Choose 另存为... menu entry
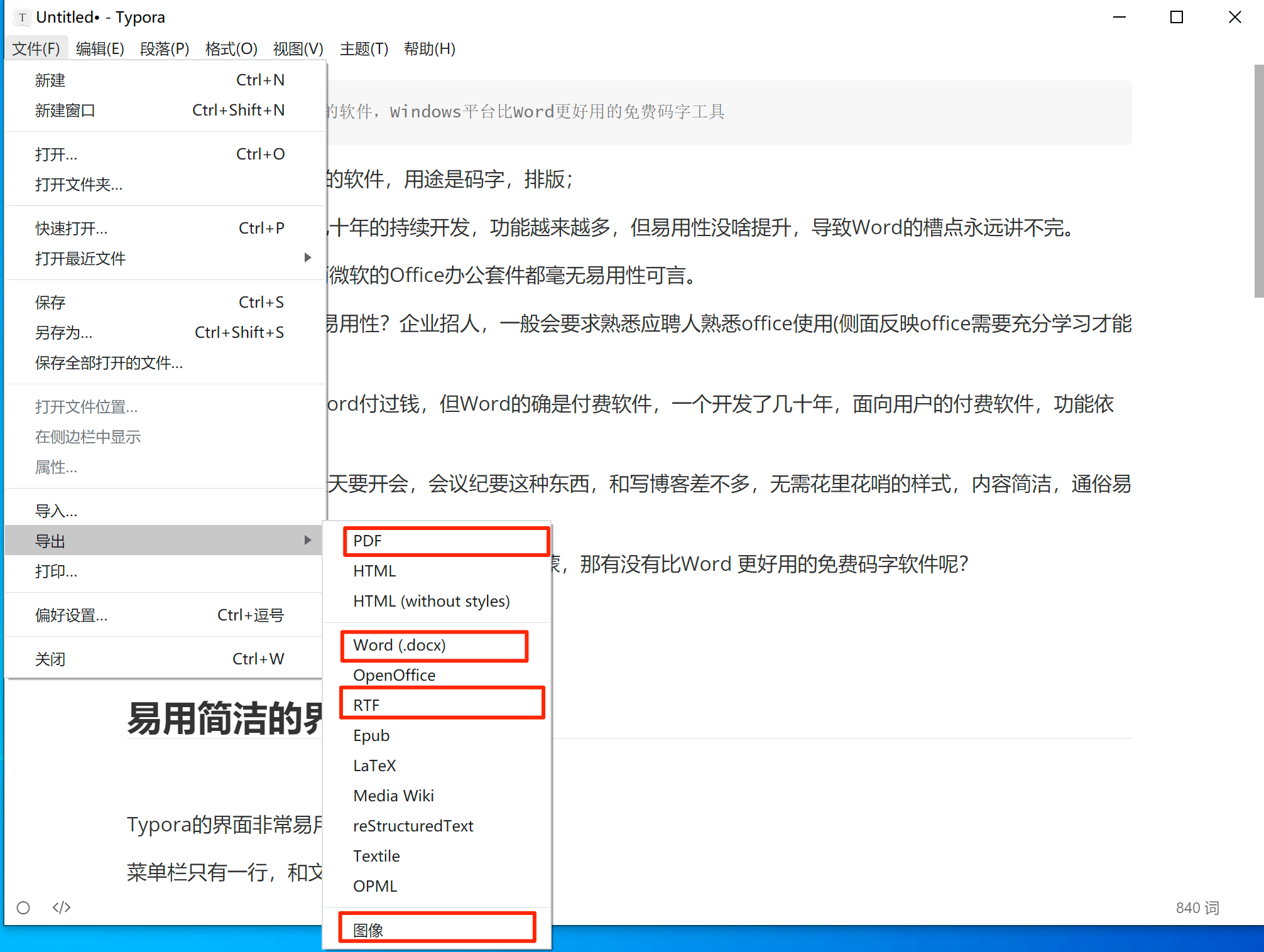 pyautogui.click(x=63, y=333)
